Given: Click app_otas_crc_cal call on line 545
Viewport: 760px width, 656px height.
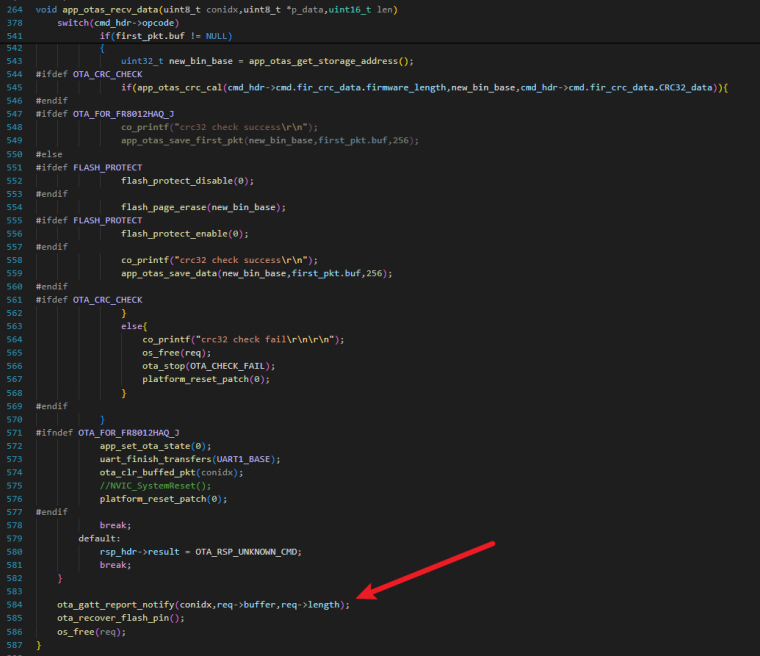Looking at the screenshot, I should (424, 88).
